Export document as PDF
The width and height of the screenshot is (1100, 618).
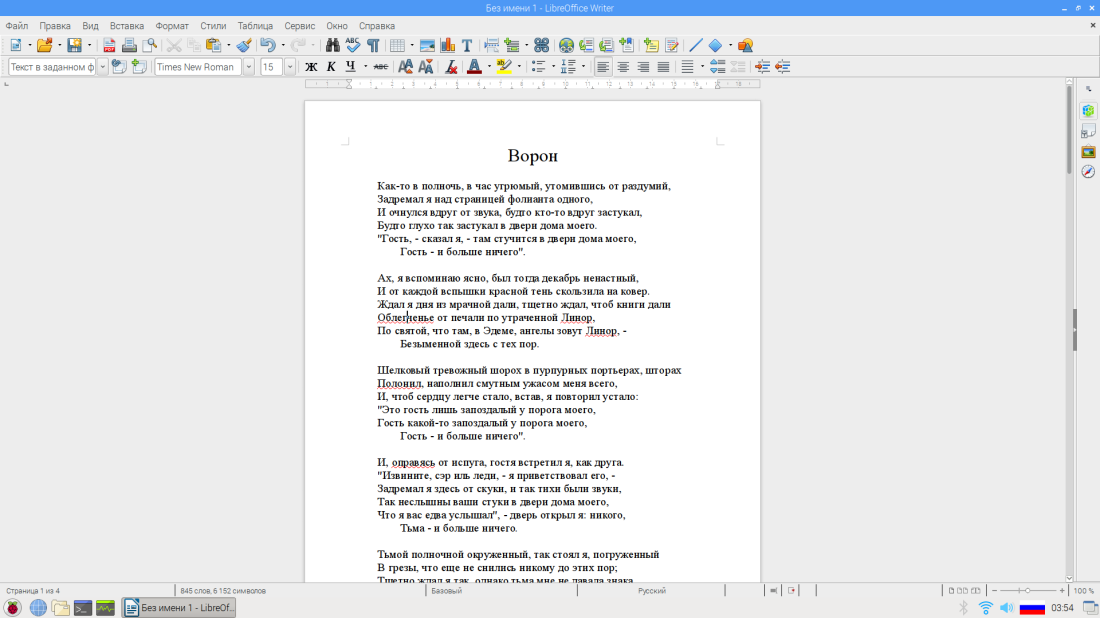[x=109, y=45]
